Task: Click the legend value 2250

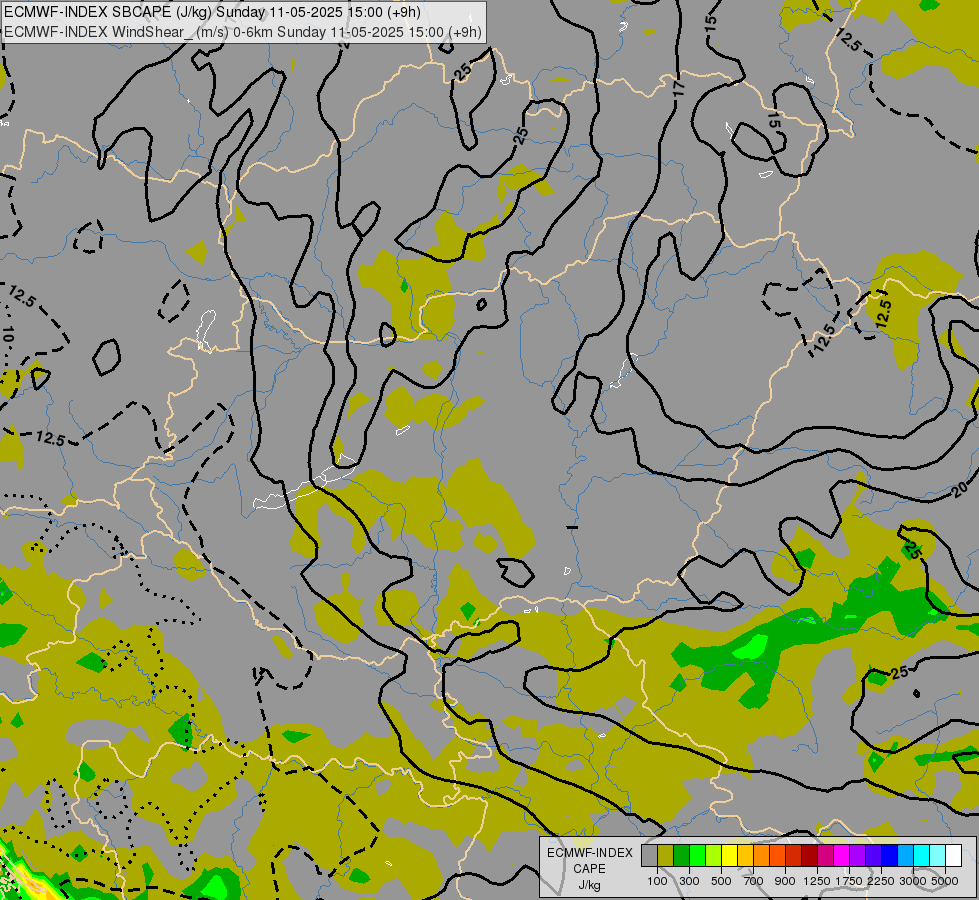Action: coord(881,881)
